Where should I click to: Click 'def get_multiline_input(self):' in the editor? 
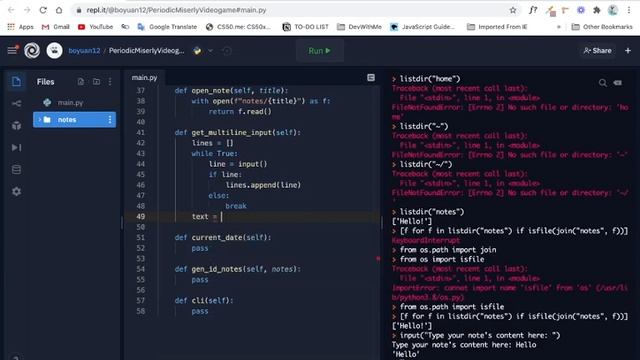(x=238, y=133)
